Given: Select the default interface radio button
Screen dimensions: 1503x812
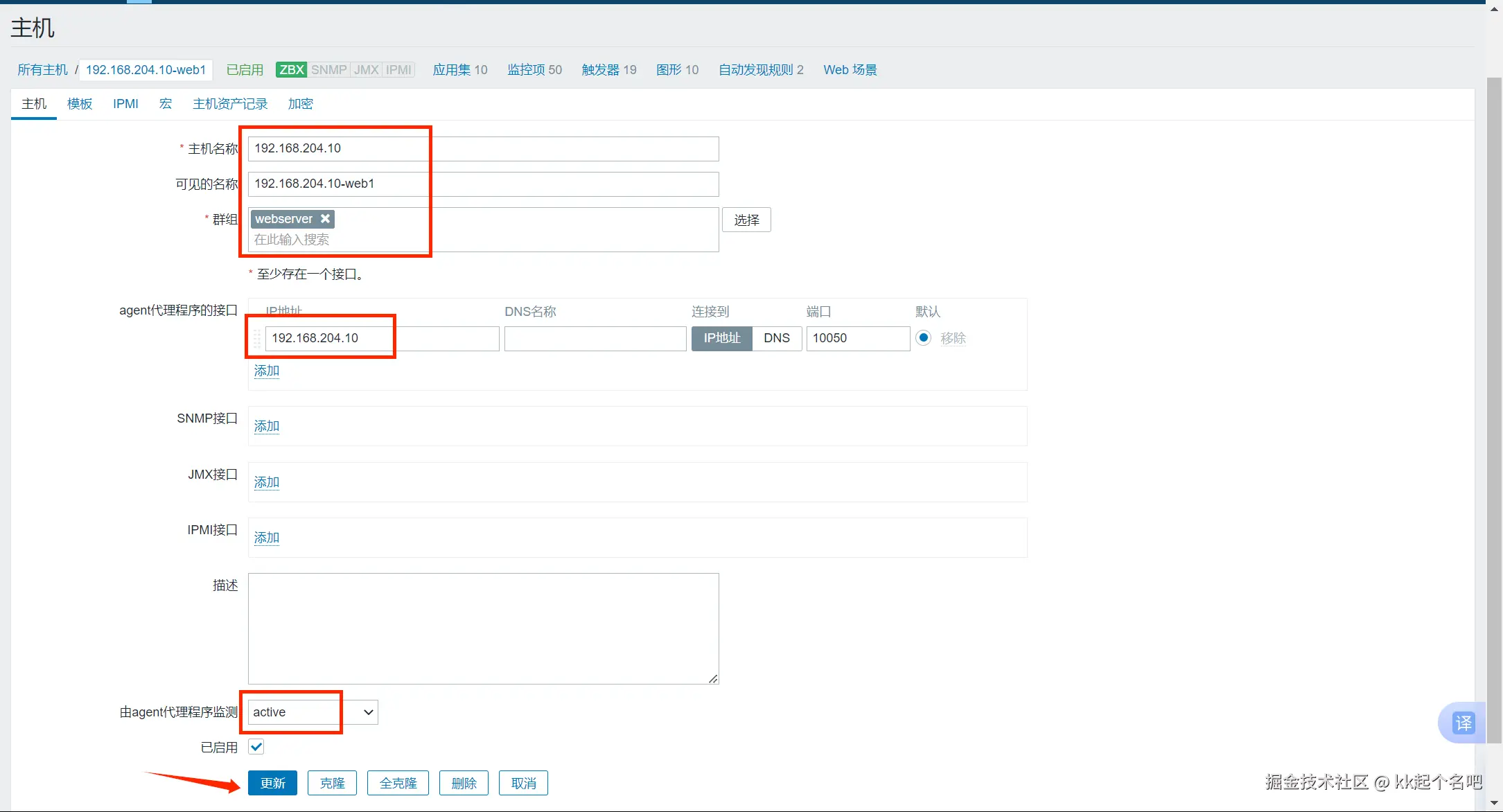Looking at the screenshot, I should pyautogui.click(x=923, y=338).
